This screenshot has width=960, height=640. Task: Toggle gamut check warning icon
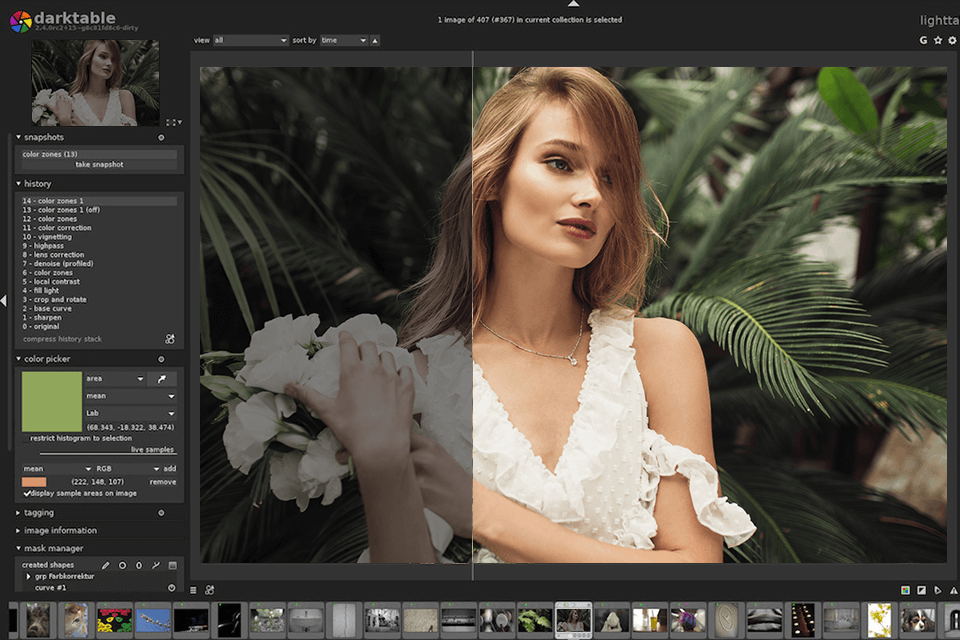coord(953,590)
